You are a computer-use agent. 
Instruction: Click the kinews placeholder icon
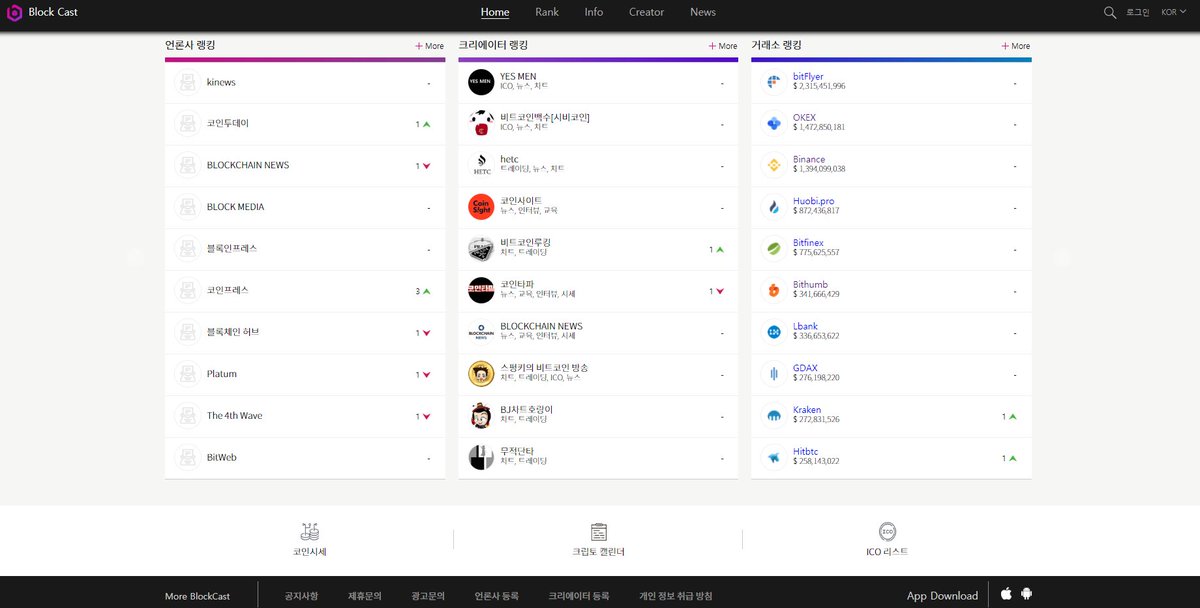[x=187, y=82]
